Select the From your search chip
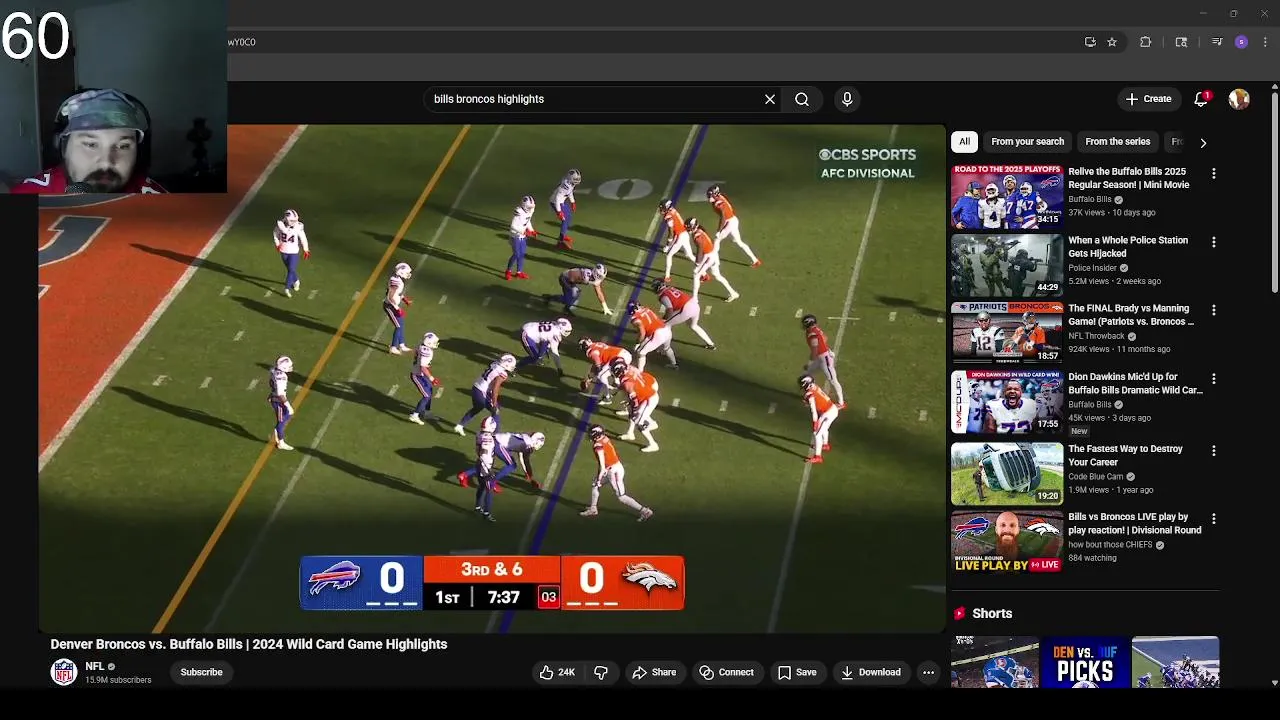This screenshot has width=1280, height=720. click(1027, 142)
